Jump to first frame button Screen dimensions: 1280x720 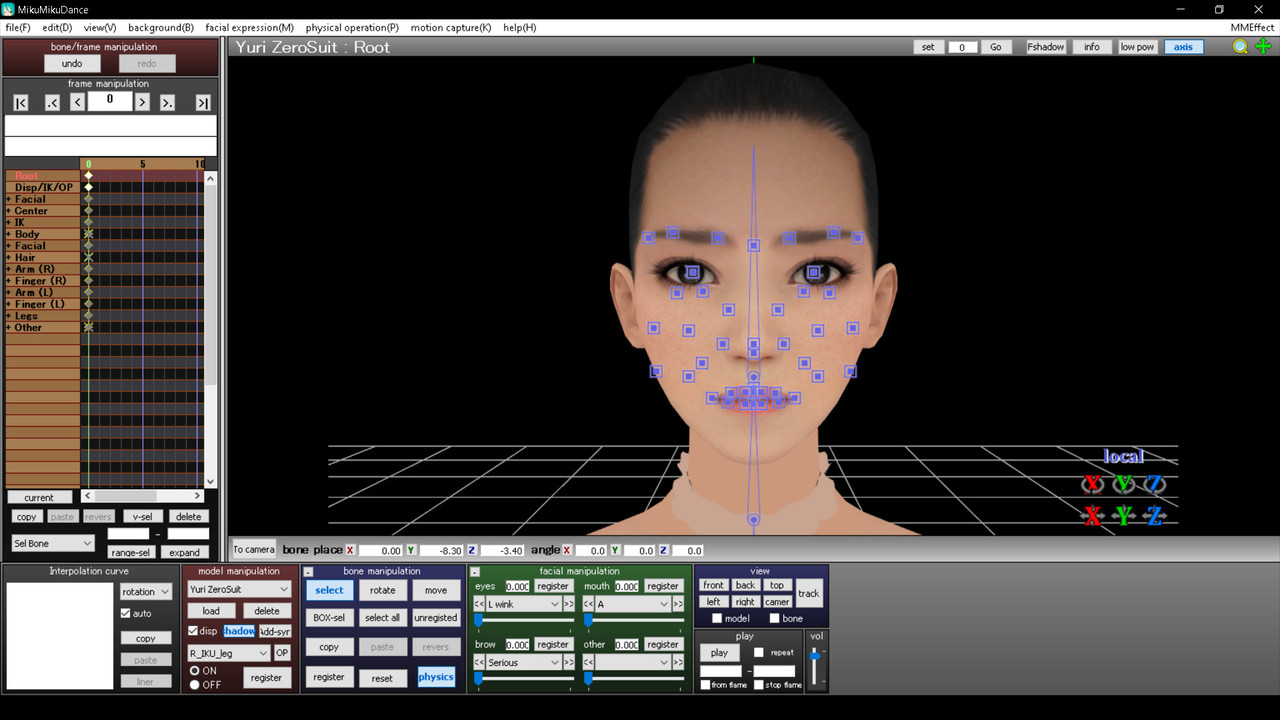pyautogui.click(x=21, y=103)
